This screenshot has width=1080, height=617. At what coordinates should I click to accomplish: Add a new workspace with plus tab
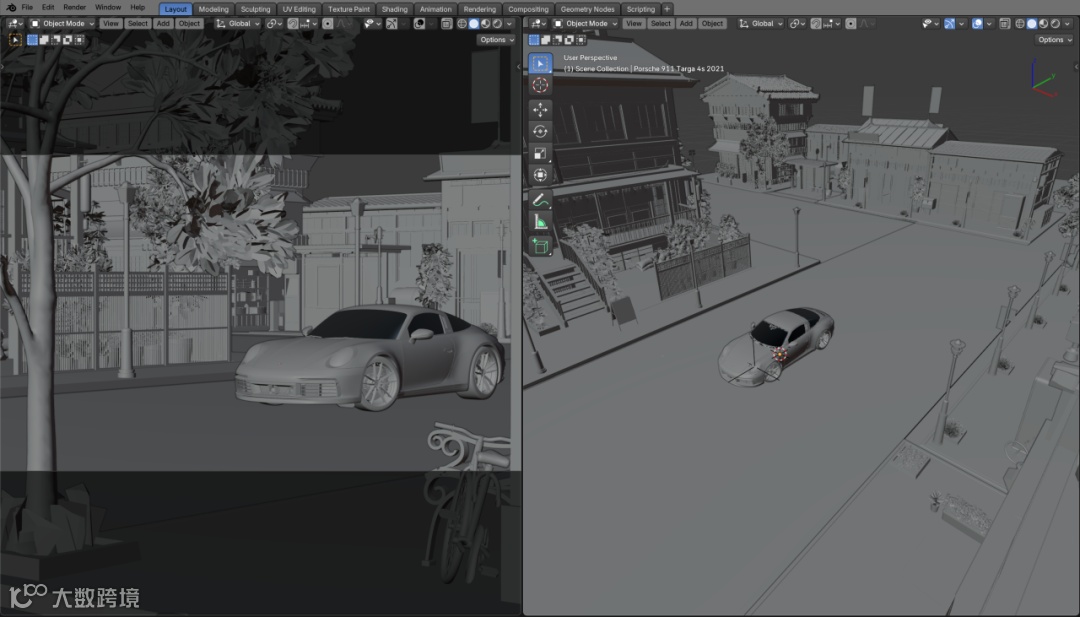tap(667, 9)
